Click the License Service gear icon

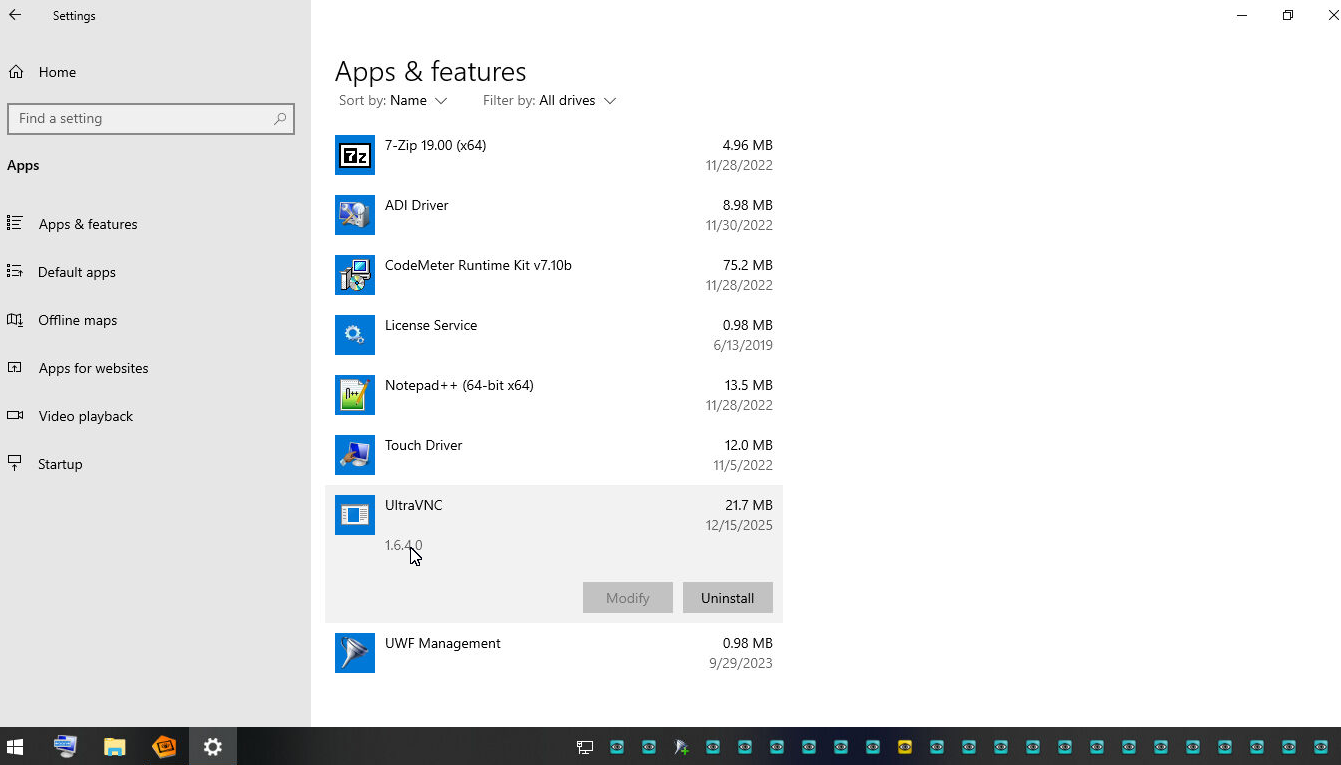click(354, 335)
